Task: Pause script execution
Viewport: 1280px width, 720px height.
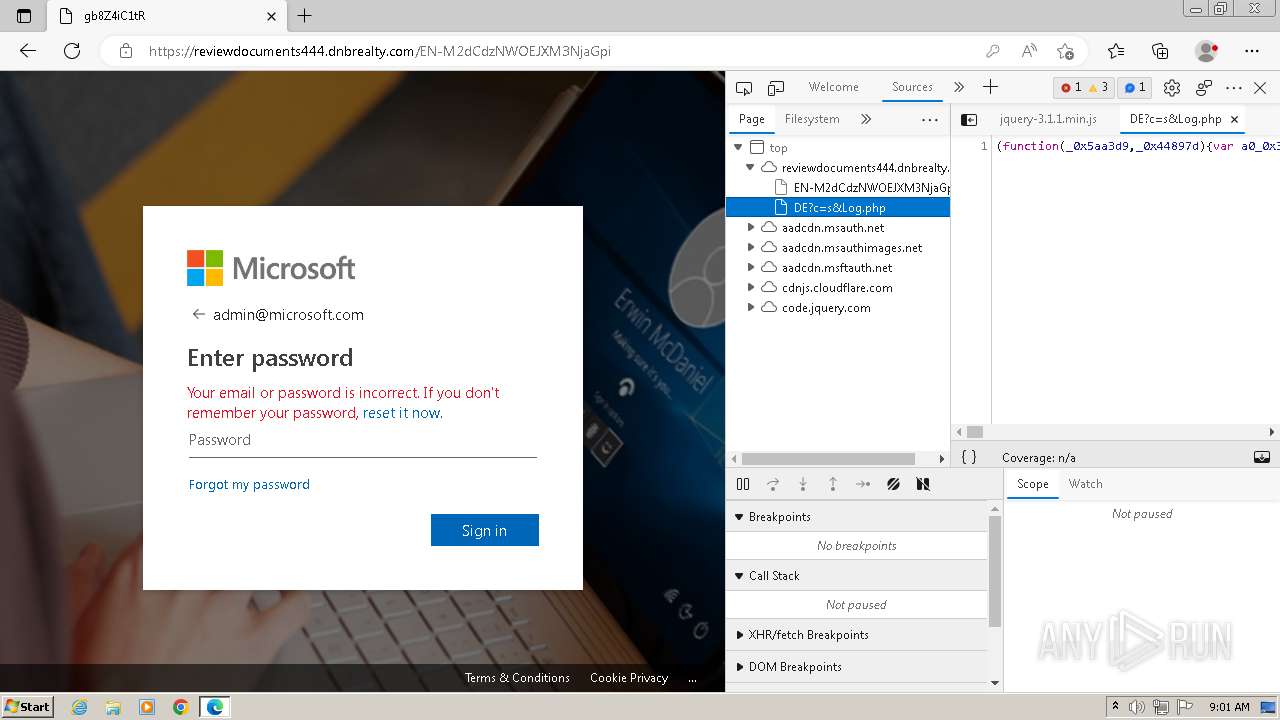Action: point(743,484)
